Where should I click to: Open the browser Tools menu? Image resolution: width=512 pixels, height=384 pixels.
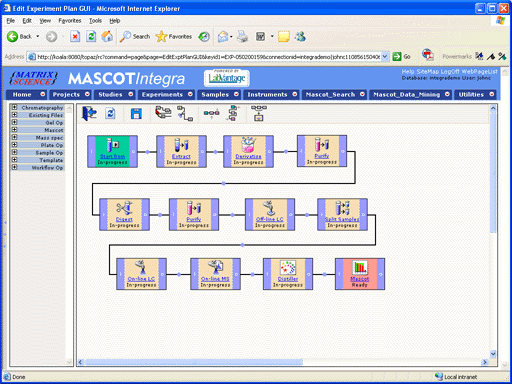click(95, 21)
